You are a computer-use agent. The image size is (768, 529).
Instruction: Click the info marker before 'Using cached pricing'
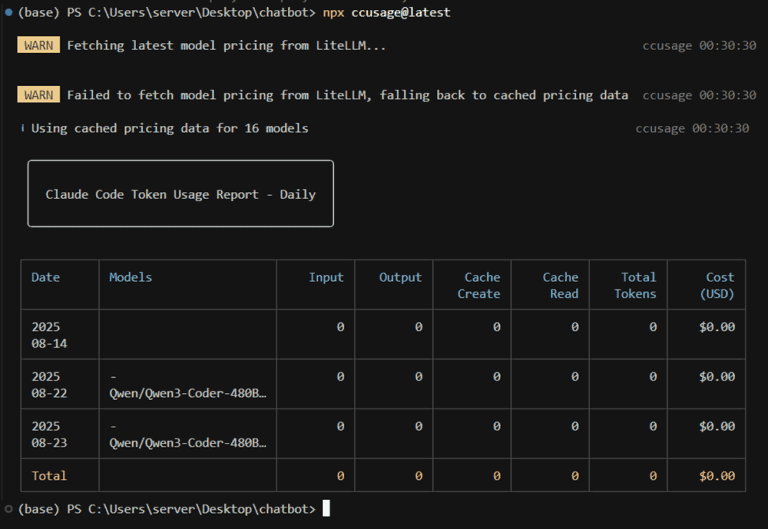click(23, 128)
